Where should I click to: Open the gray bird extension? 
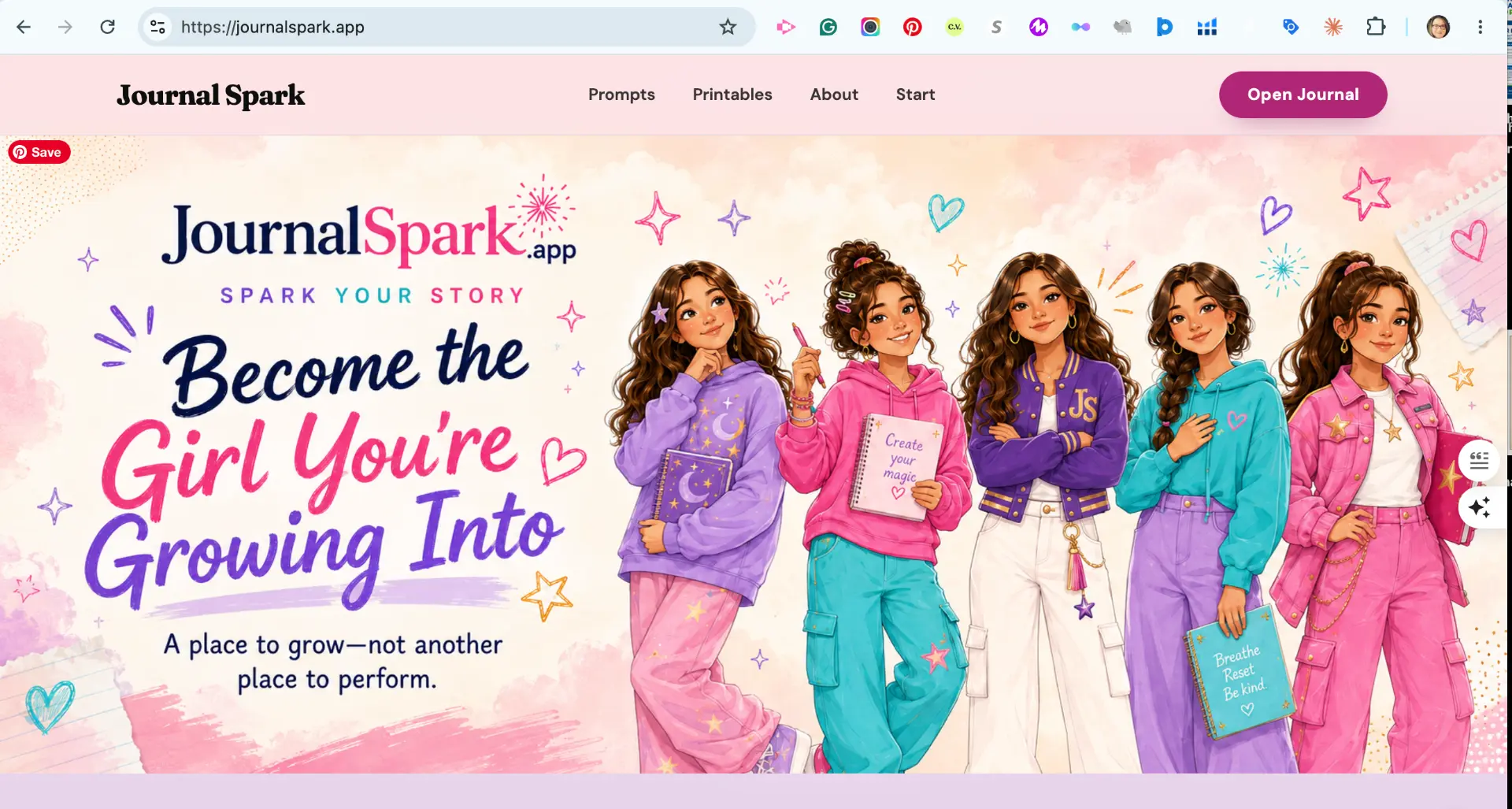(1122, 27)
